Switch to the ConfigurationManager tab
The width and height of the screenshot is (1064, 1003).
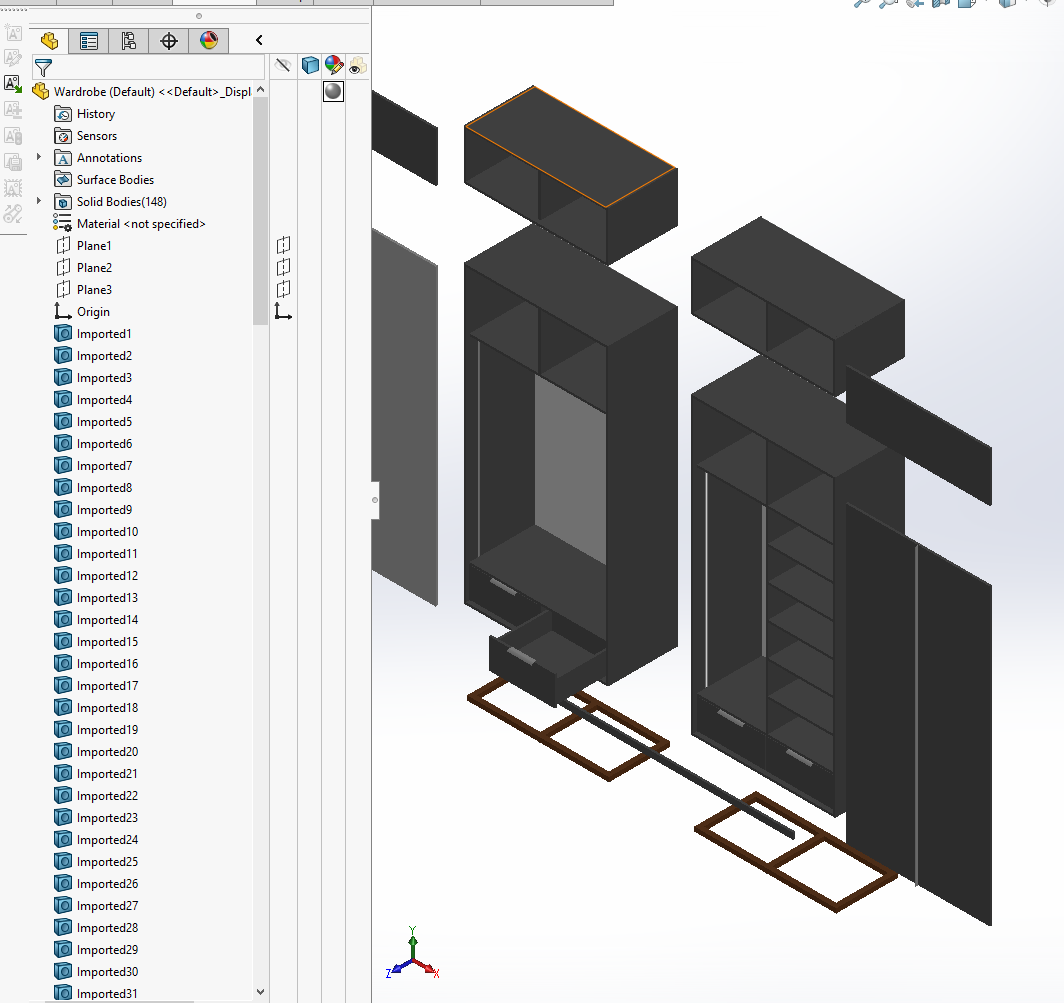tap(129, 41)
